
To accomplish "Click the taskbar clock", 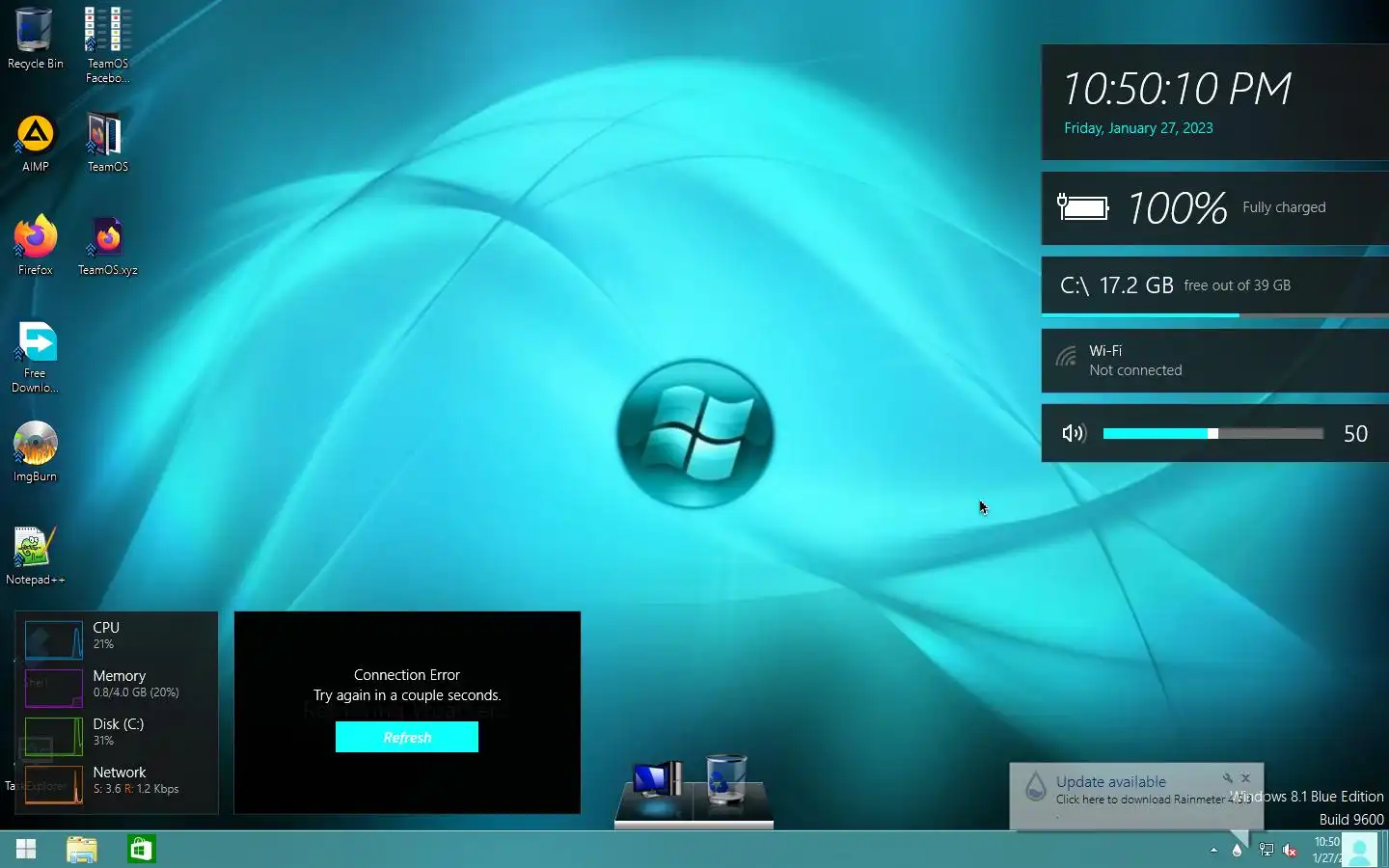I will (1326, 850).
